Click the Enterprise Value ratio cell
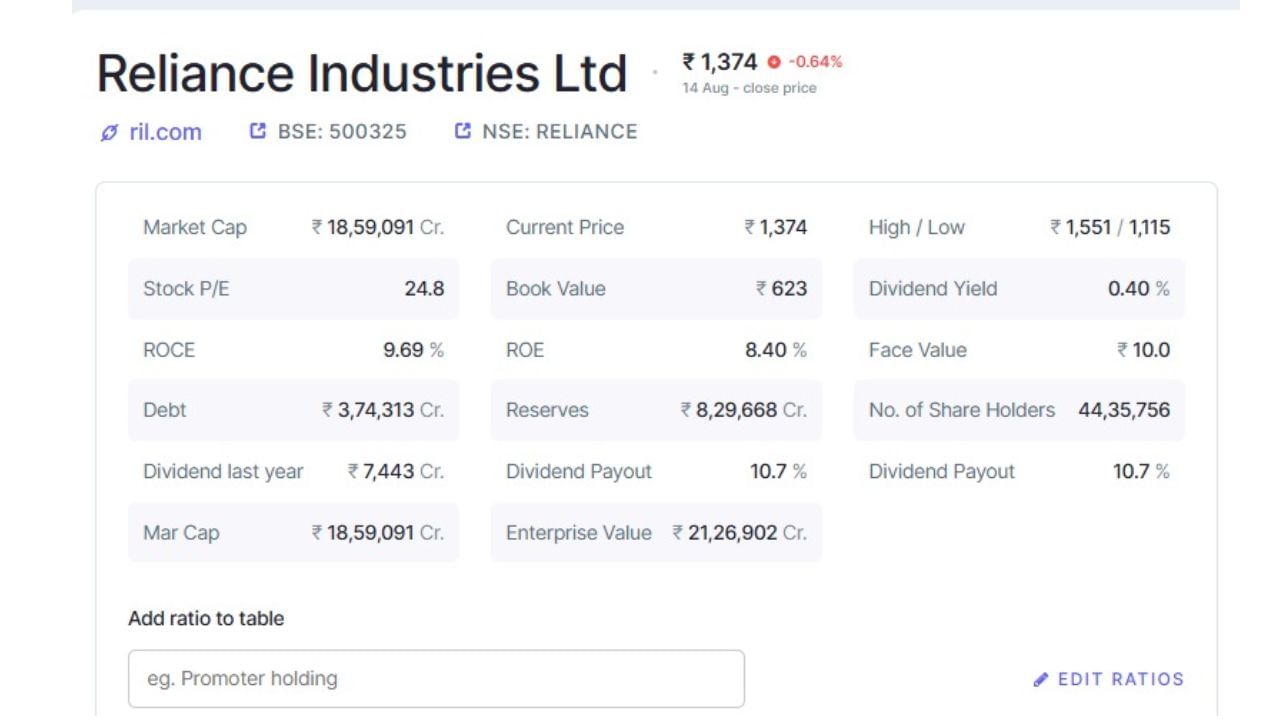 point(656,532)
